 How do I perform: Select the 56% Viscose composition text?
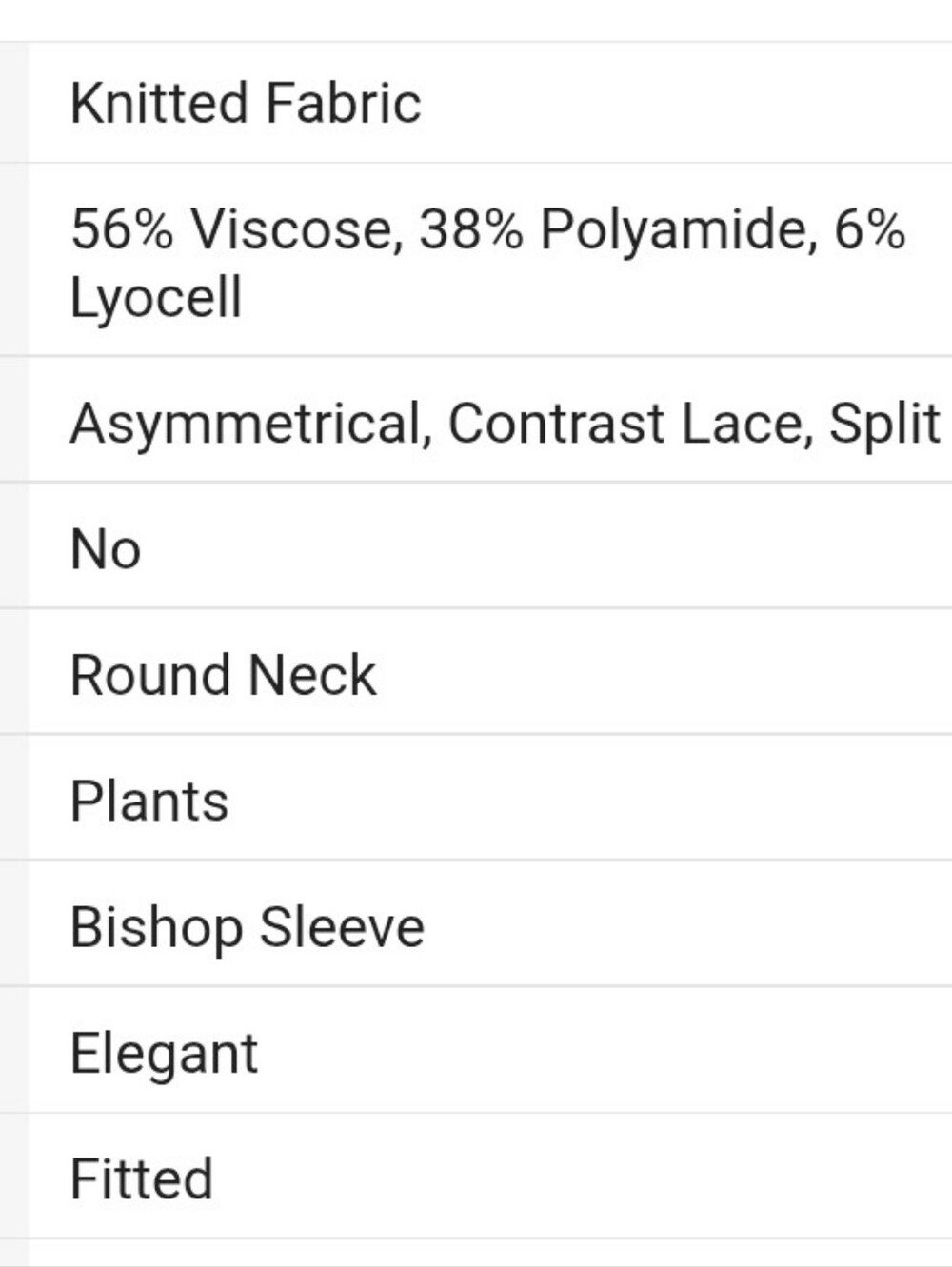(x=231, y=229)
